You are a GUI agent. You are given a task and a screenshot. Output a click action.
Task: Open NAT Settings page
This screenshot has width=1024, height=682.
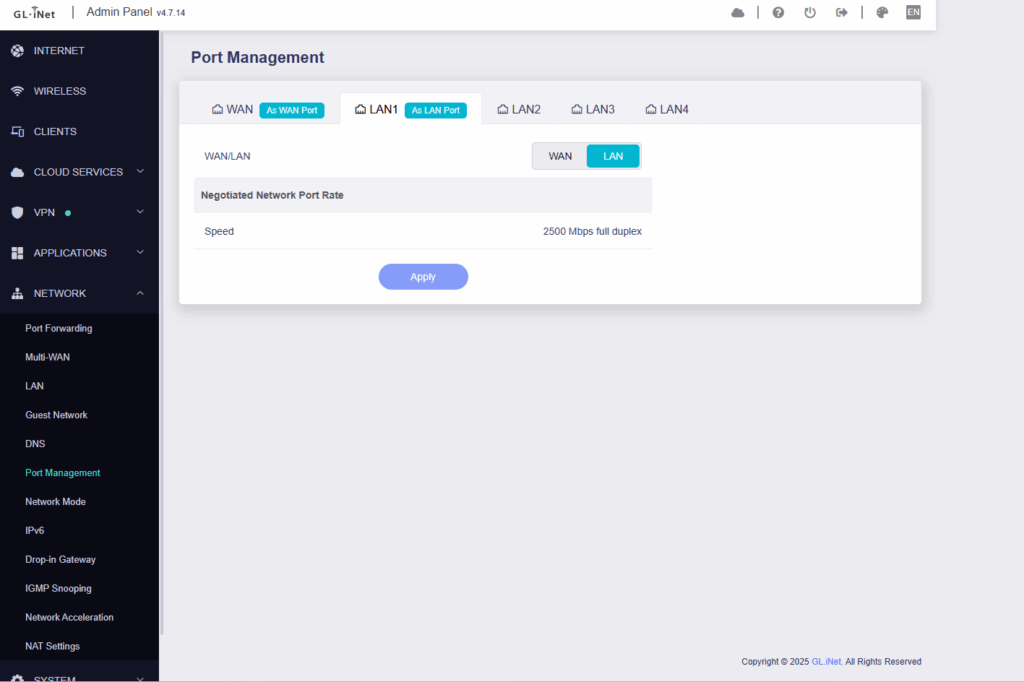[x=52, y=646]
